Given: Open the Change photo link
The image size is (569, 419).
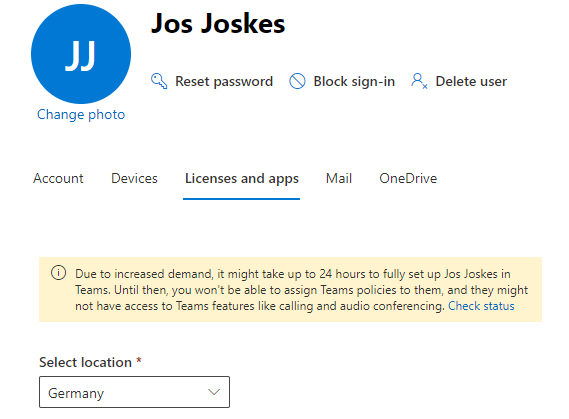Looking at the screenshot, I should click(81, 115).
